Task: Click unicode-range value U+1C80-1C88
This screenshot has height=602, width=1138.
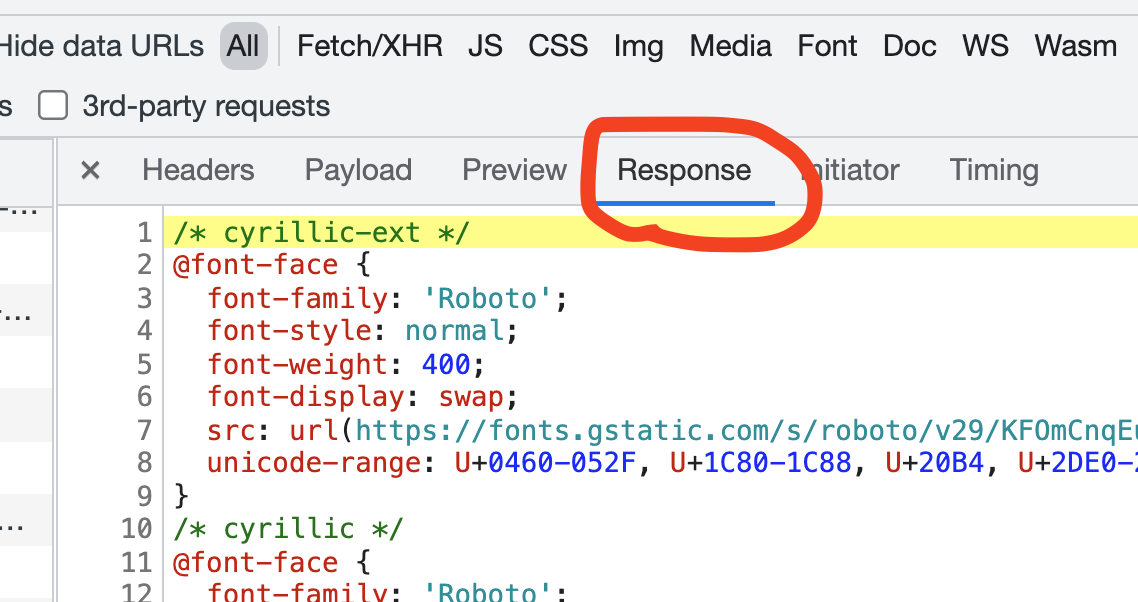Action: click(761, 463)
